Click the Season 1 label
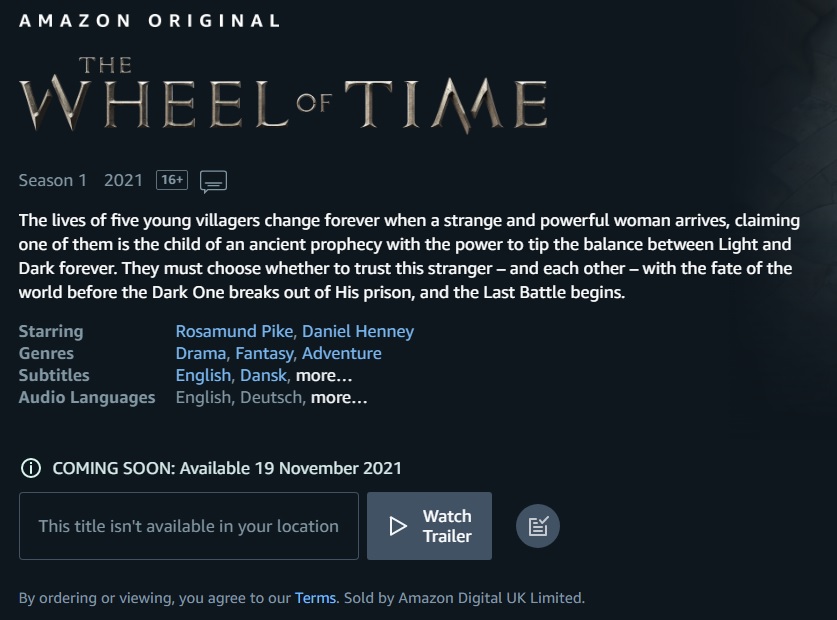837x620 pixels. (x=52, y=180)
